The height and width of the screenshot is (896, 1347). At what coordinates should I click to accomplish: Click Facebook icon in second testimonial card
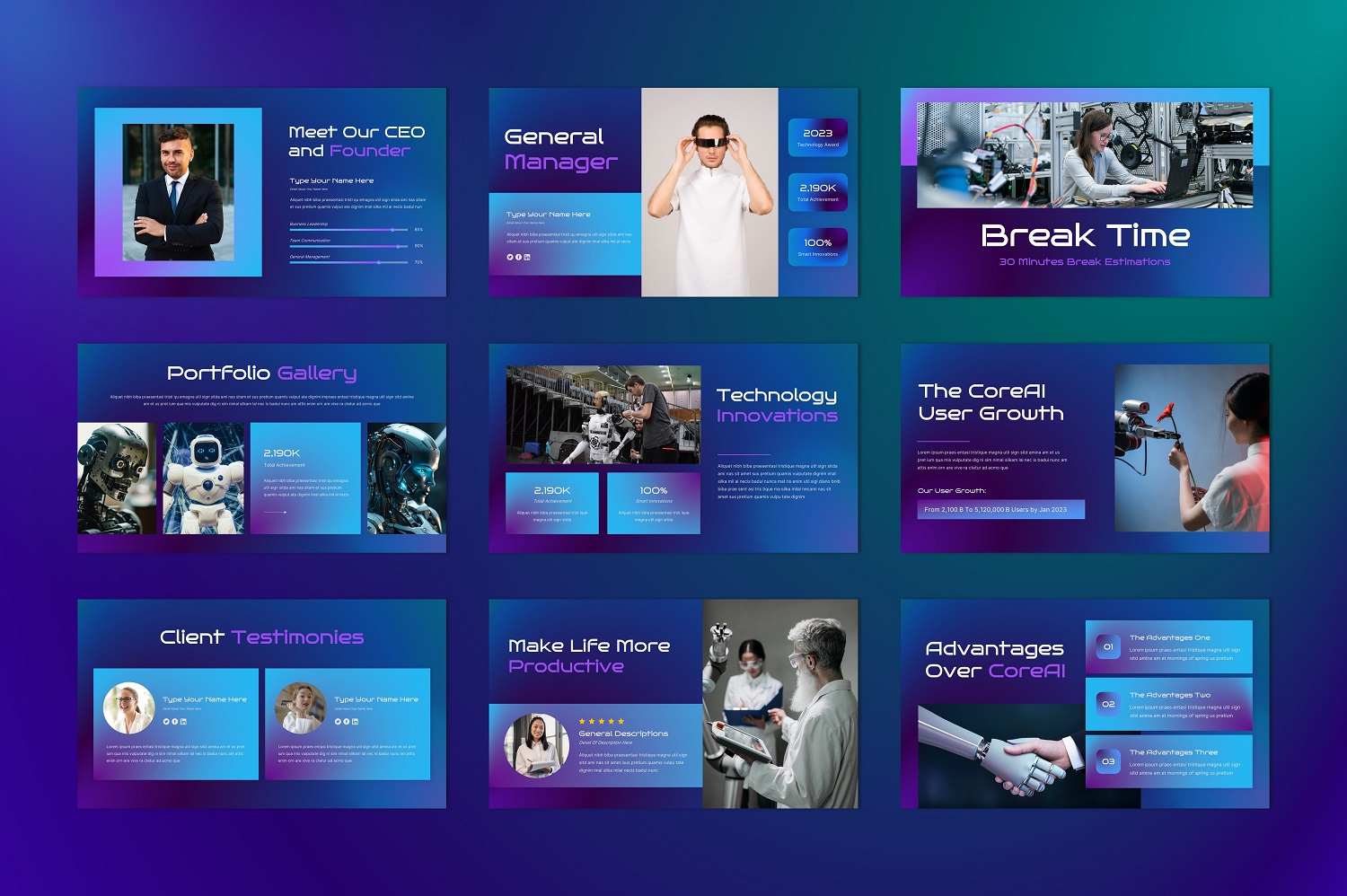(x=347, y=721)
